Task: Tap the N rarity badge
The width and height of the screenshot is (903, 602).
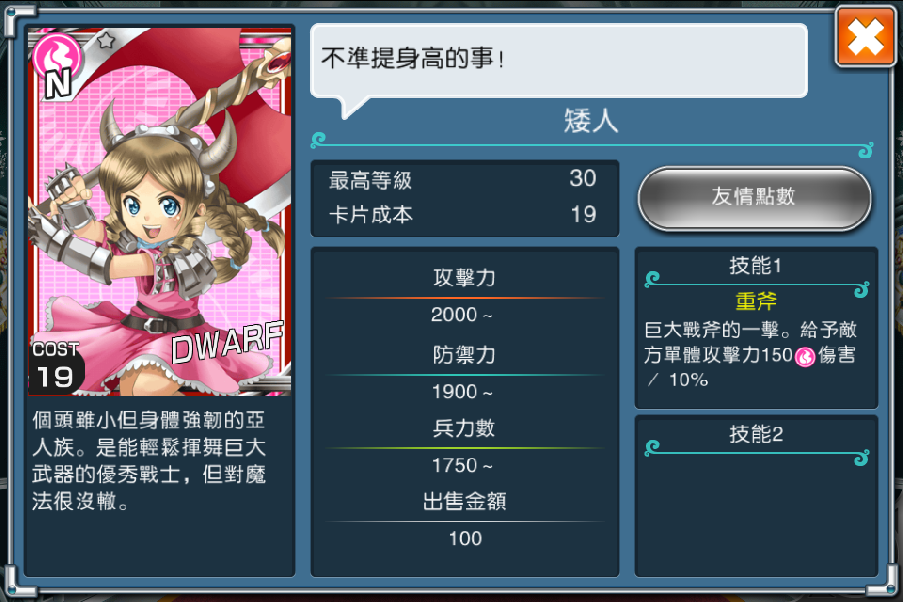Action: click(58, 84)
